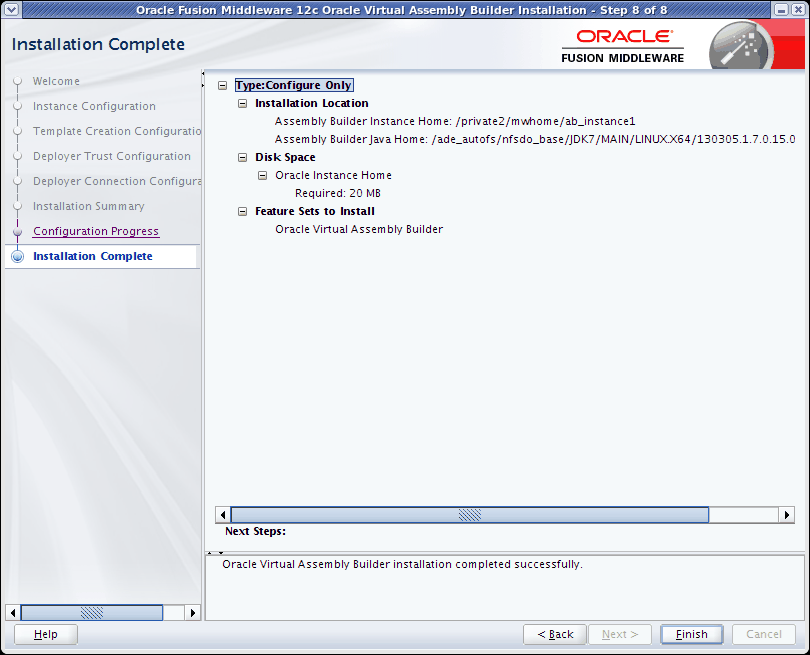
Task: Collapse the Type:Configure Only tree node
Action: tap(222, 86)
